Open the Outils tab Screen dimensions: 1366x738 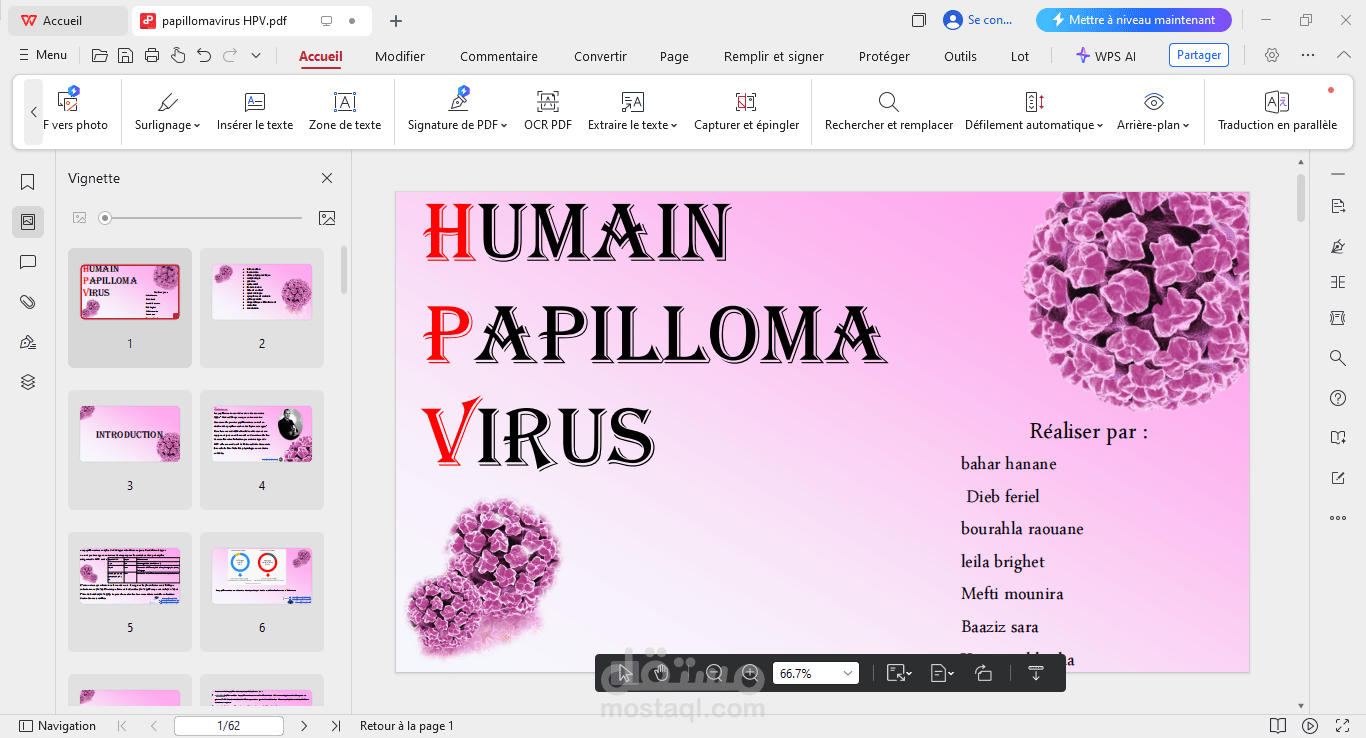pos(960,56)
